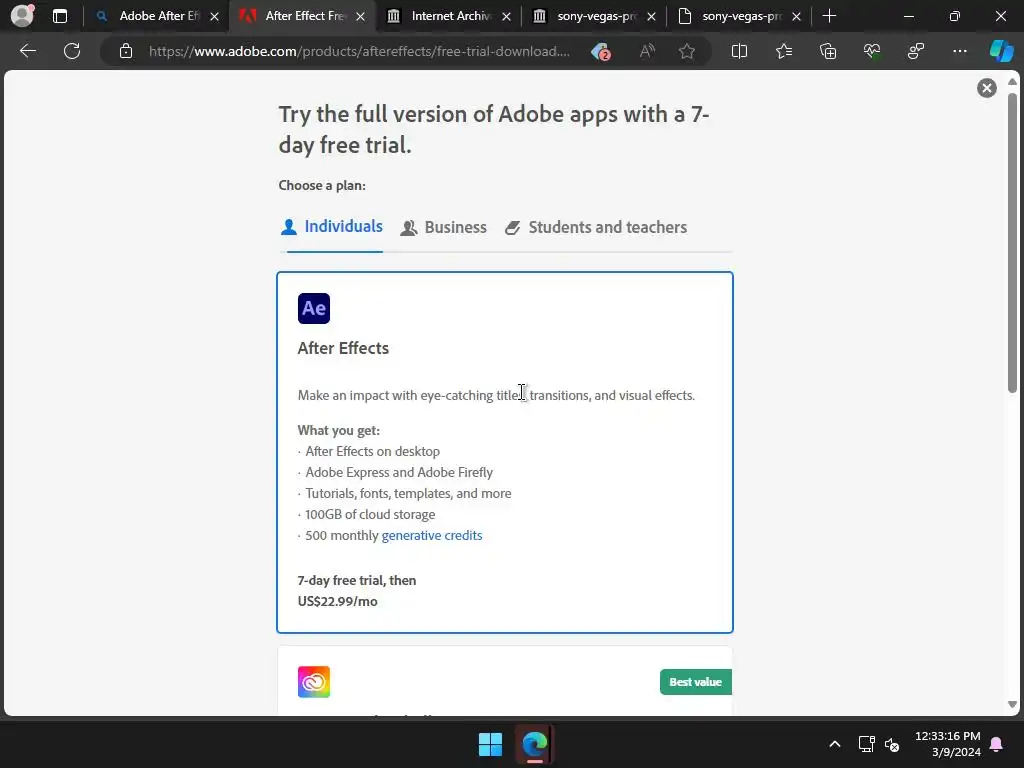Click the After Effects on desktop line

click(372, 451)
